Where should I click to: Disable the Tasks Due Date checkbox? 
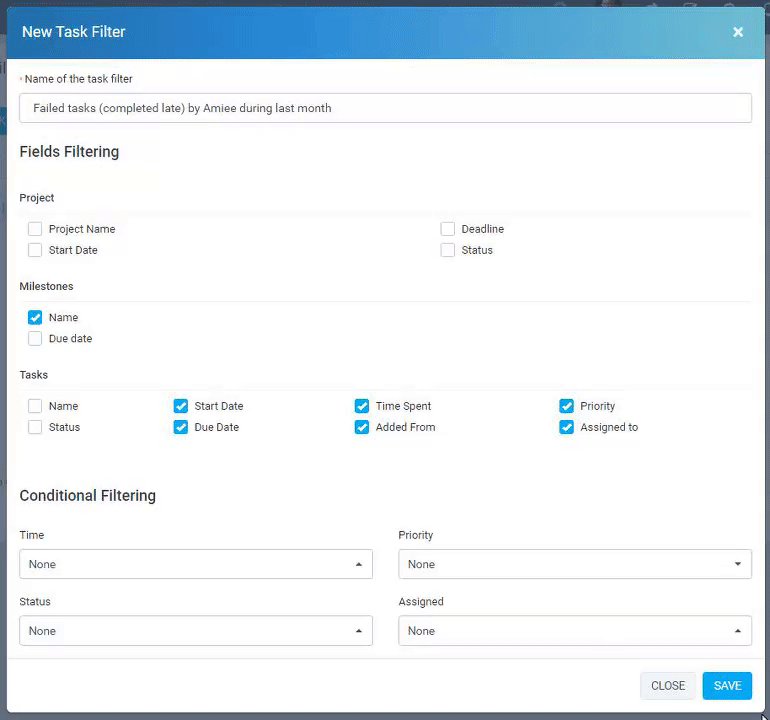tap(181, 427)
